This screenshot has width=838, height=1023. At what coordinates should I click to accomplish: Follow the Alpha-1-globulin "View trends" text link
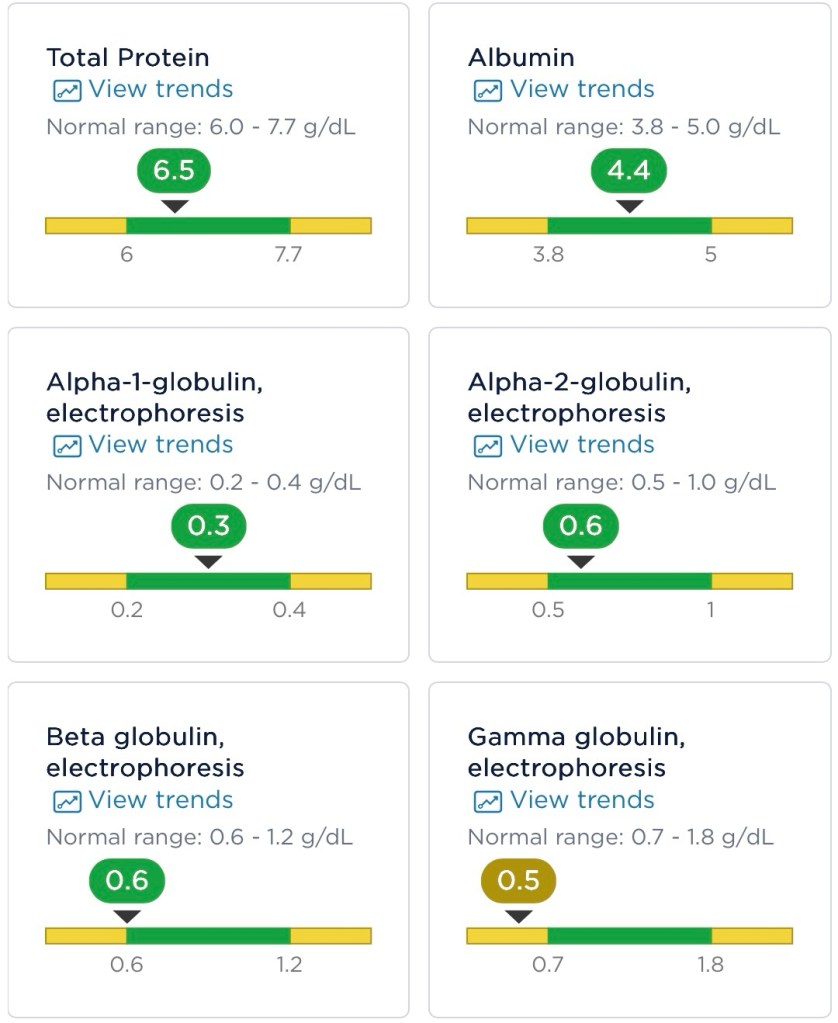(160, 445)
